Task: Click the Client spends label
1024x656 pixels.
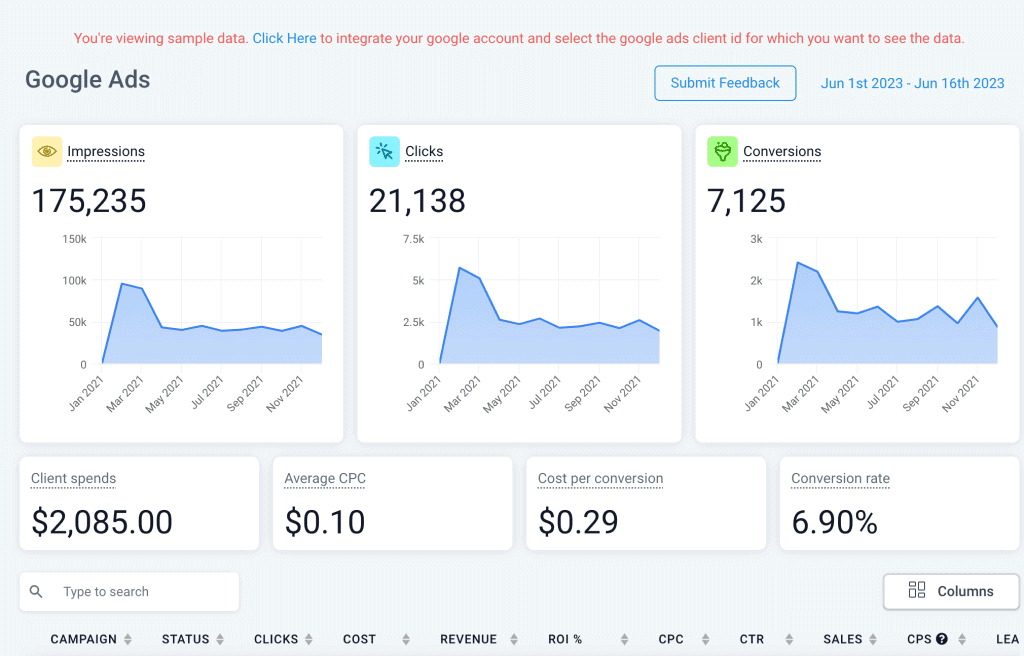Action: [x=72, y=478]
